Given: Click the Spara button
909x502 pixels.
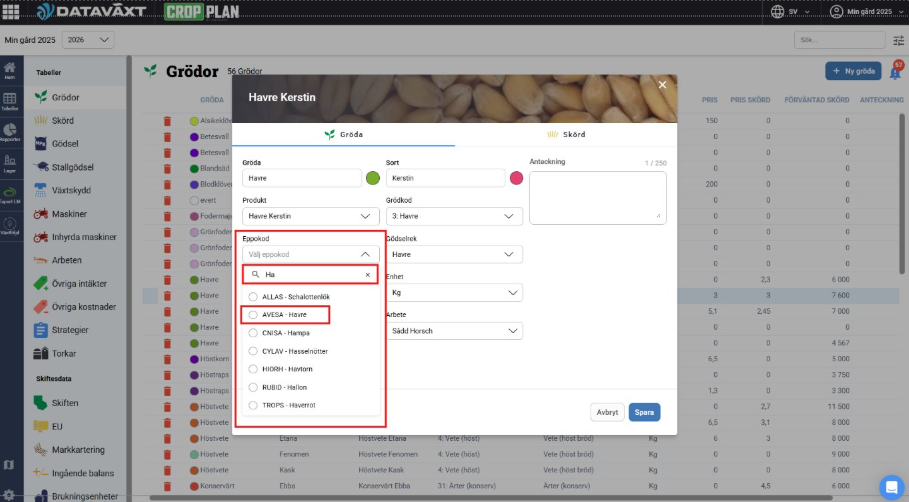Looking at the screenshot, I should pos(644,412).
